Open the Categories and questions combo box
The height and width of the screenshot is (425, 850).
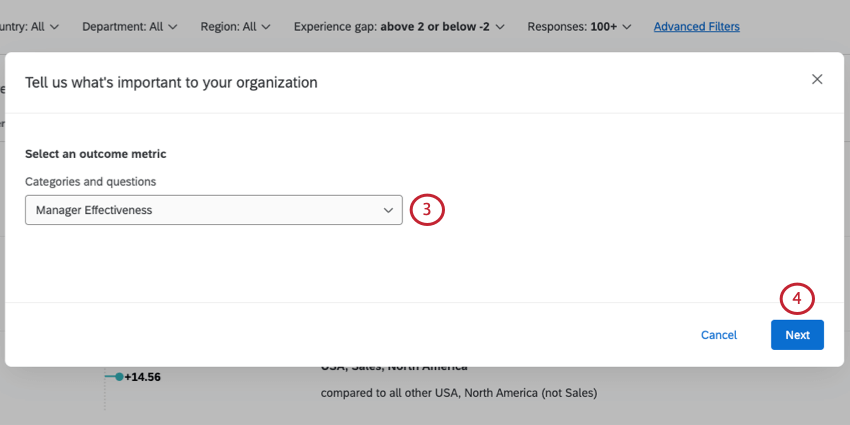point(213,210)
